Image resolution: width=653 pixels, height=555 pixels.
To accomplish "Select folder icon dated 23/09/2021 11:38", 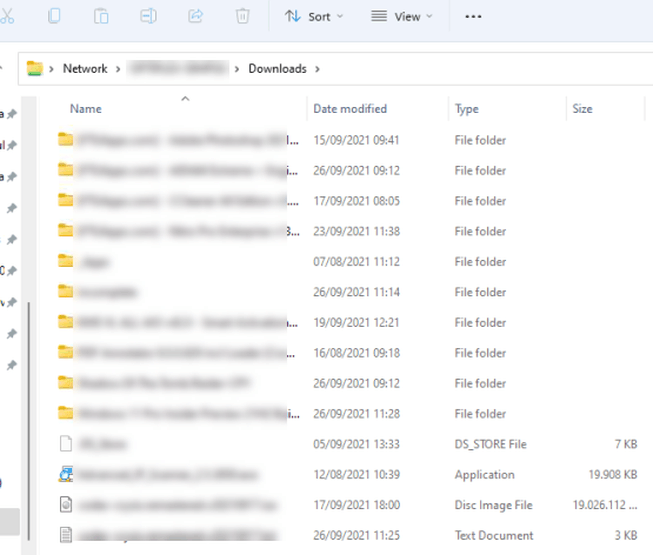I will tap(65, 230).
